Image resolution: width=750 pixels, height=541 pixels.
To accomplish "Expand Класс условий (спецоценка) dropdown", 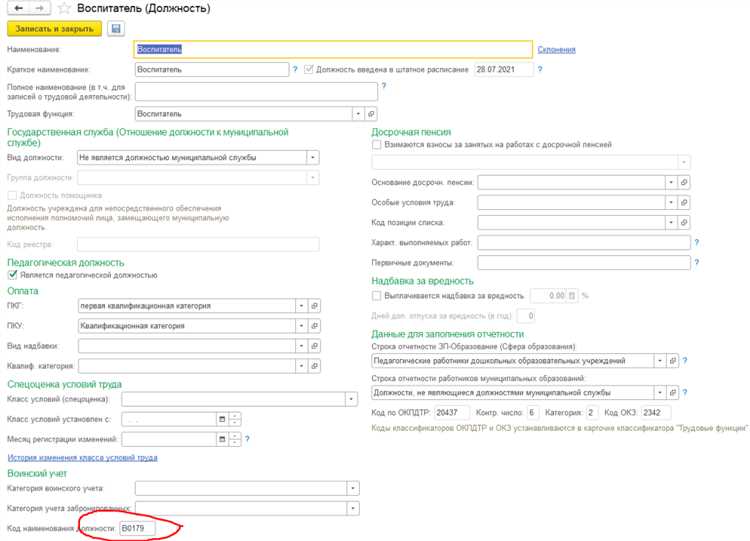I will tap(352, 399).
